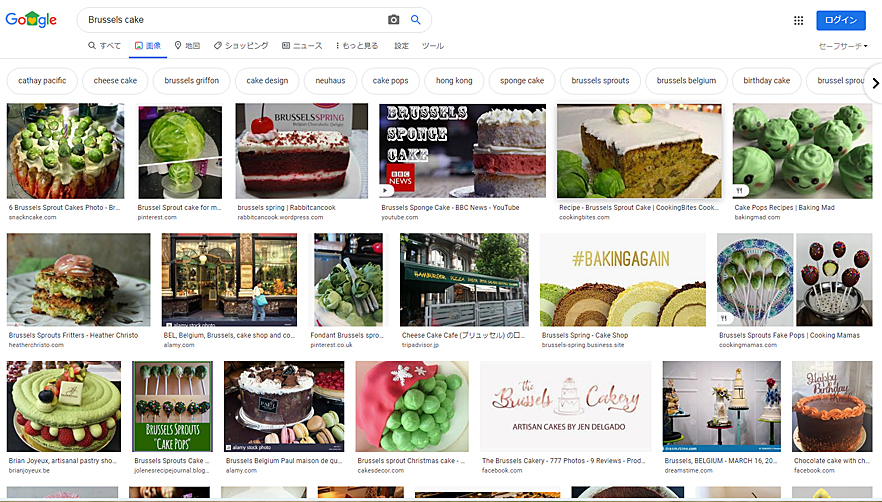
Task: Select the すべて tab
Action: tap(104, 46)
